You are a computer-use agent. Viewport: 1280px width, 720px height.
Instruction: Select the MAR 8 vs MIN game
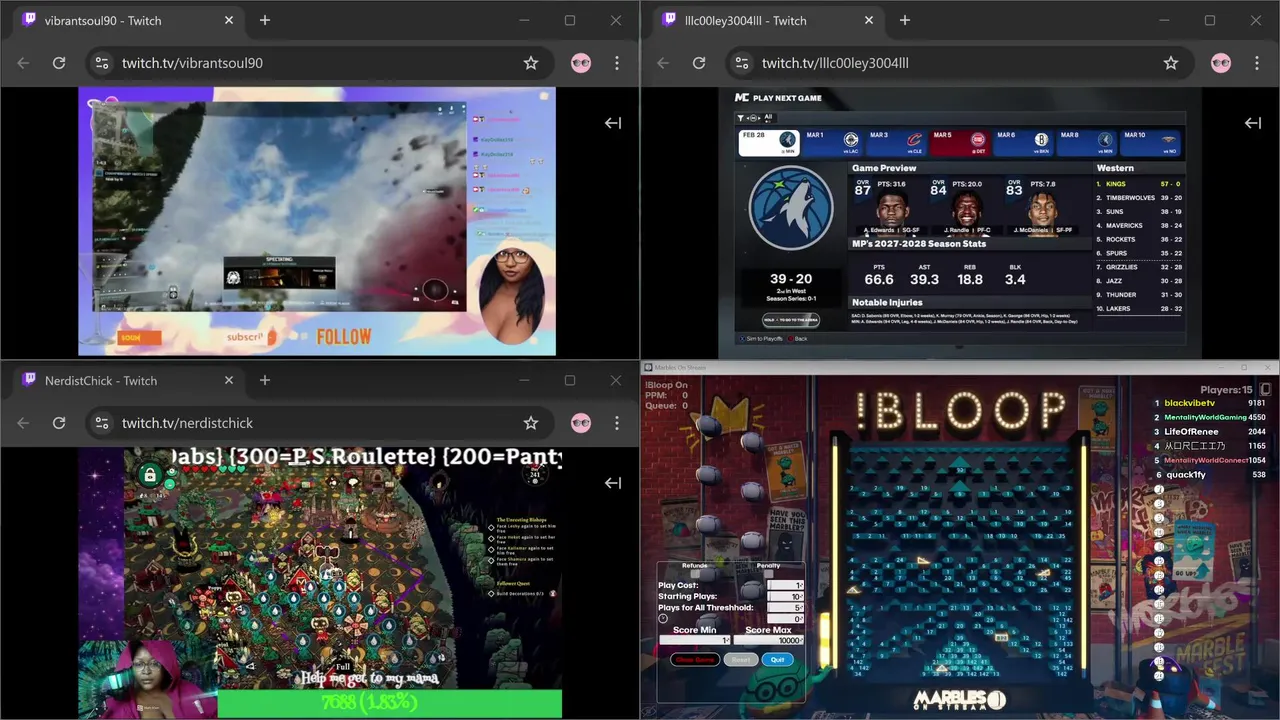[1087, 143]
